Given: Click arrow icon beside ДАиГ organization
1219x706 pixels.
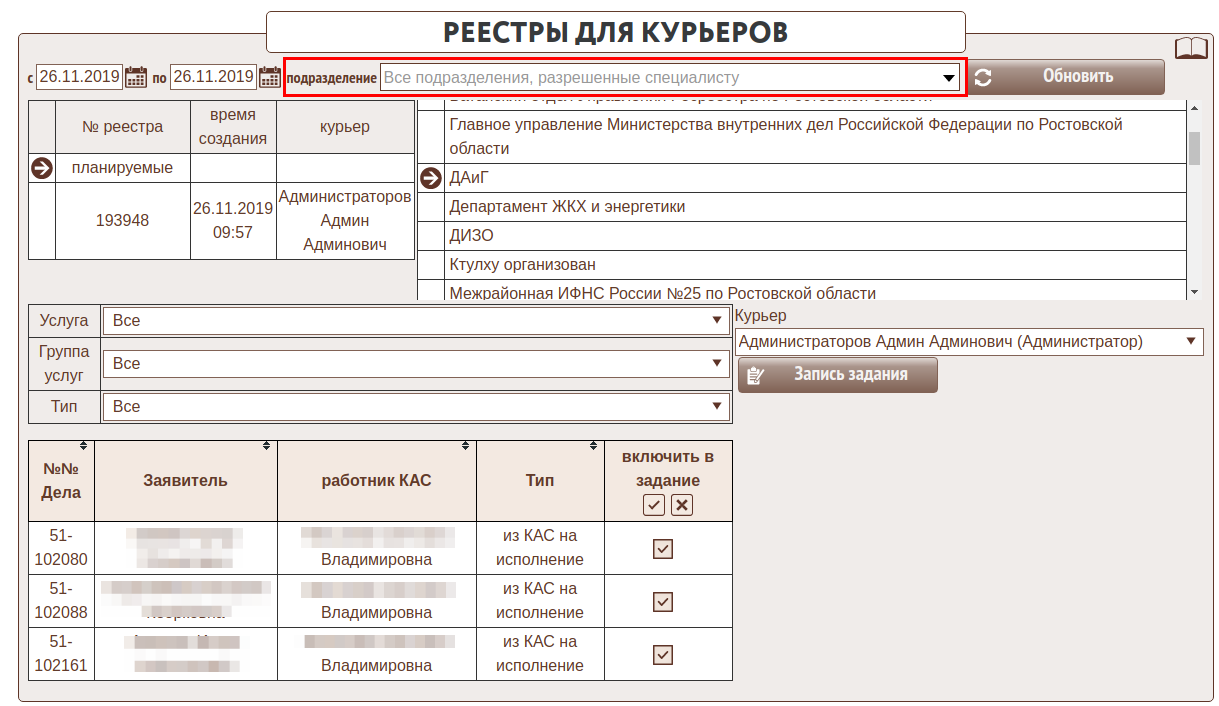Looking at the screenshot, I should [x=431, y=178].
